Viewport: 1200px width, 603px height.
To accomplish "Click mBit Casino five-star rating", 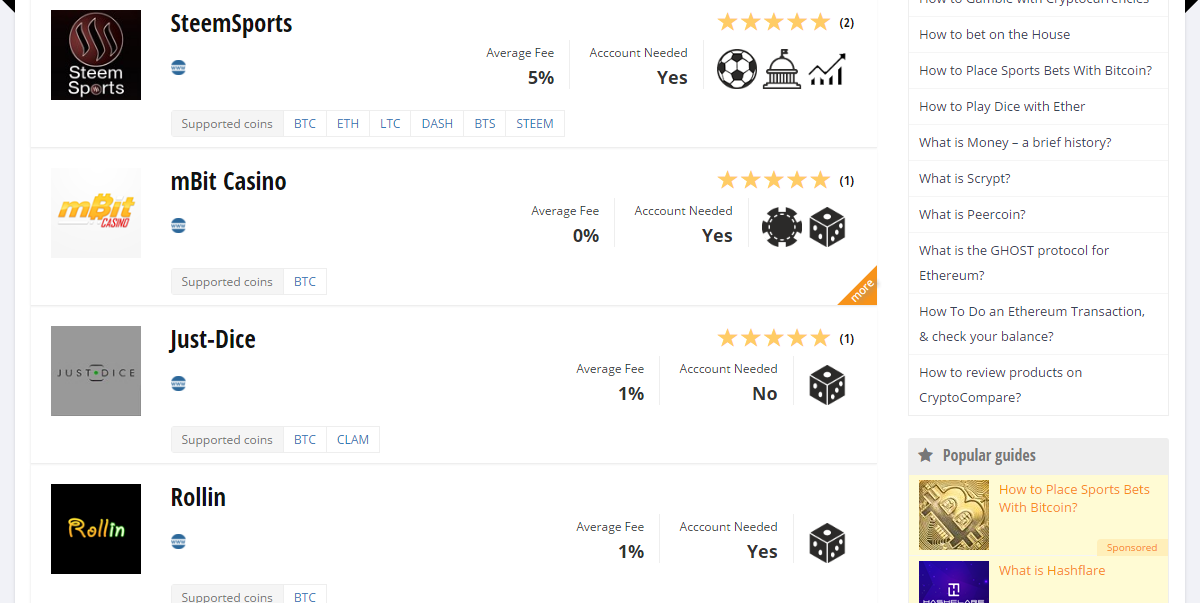I will point(774,180).
